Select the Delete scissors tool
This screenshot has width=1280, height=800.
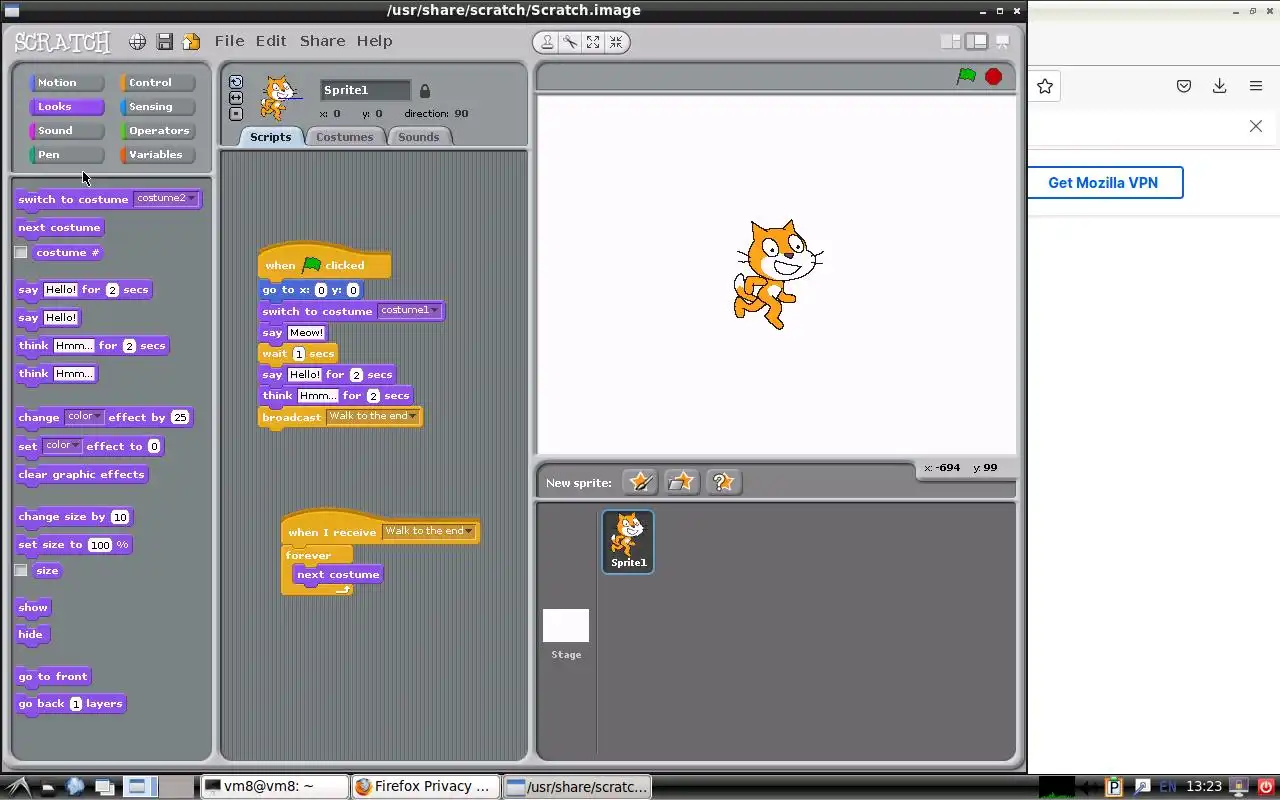pyautogui.click(x=570, y=42)
